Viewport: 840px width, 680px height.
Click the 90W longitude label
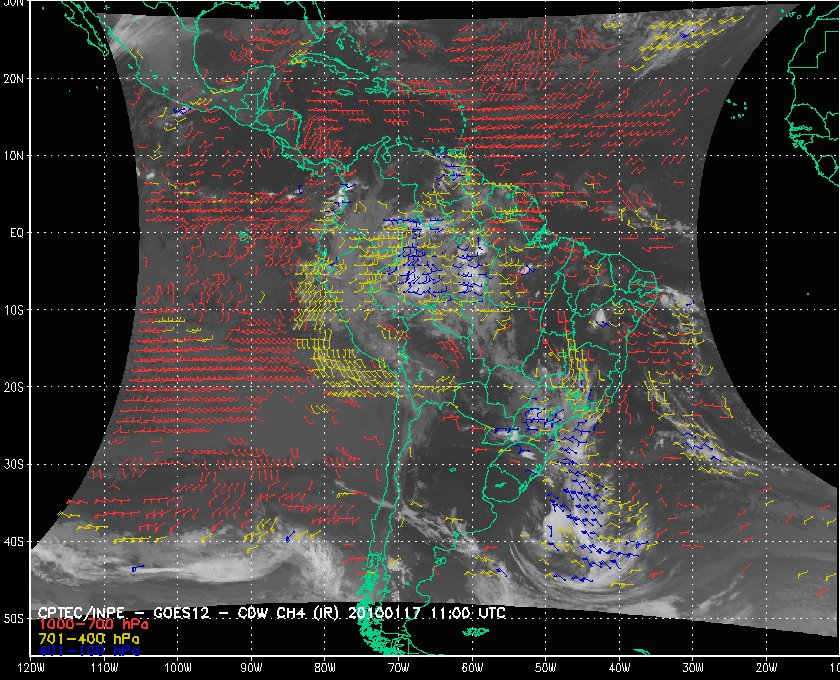coord(251,668)
